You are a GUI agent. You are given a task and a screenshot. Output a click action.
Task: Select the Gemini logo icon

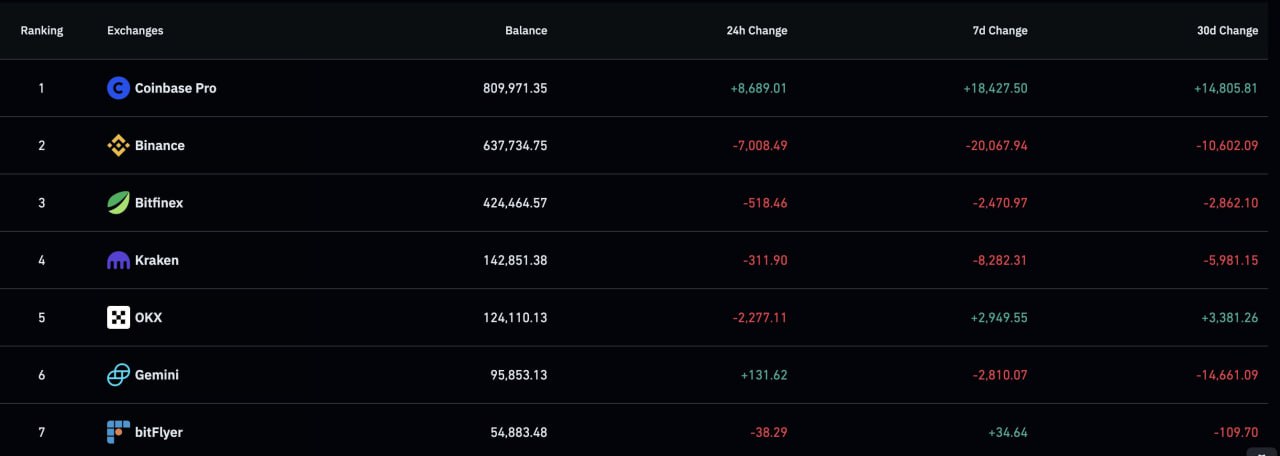pos(118,375)
